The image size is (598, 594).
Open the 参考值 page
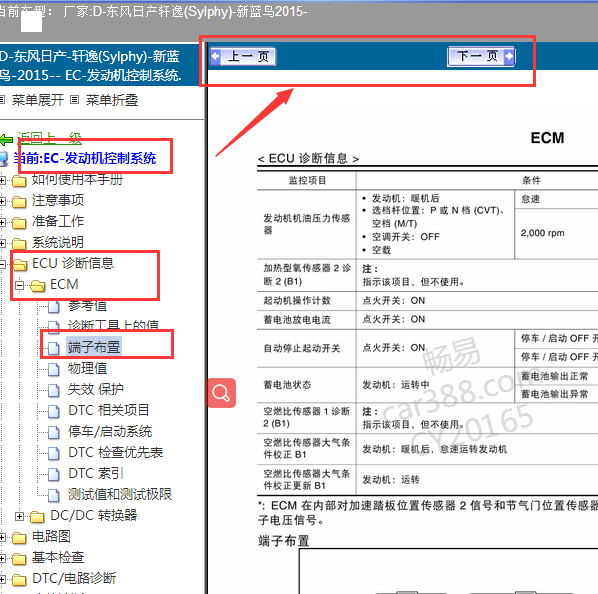[x=87, y=306]
